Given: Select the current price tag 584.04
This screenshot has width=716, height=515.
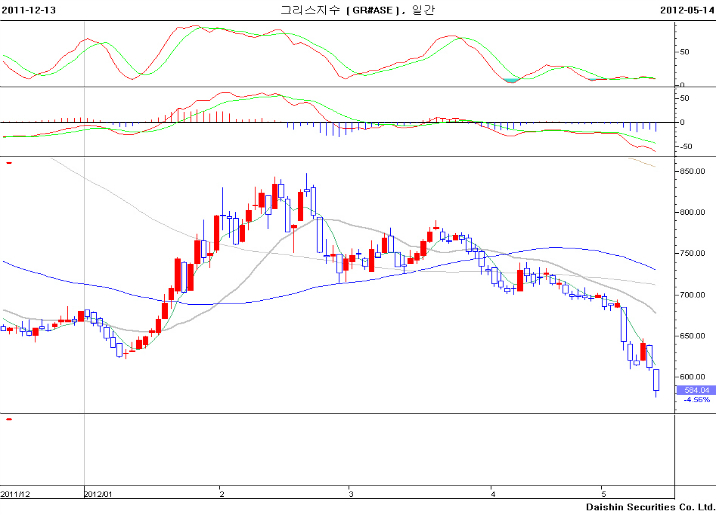Looking at the screenshot, I should pos(693,390).
